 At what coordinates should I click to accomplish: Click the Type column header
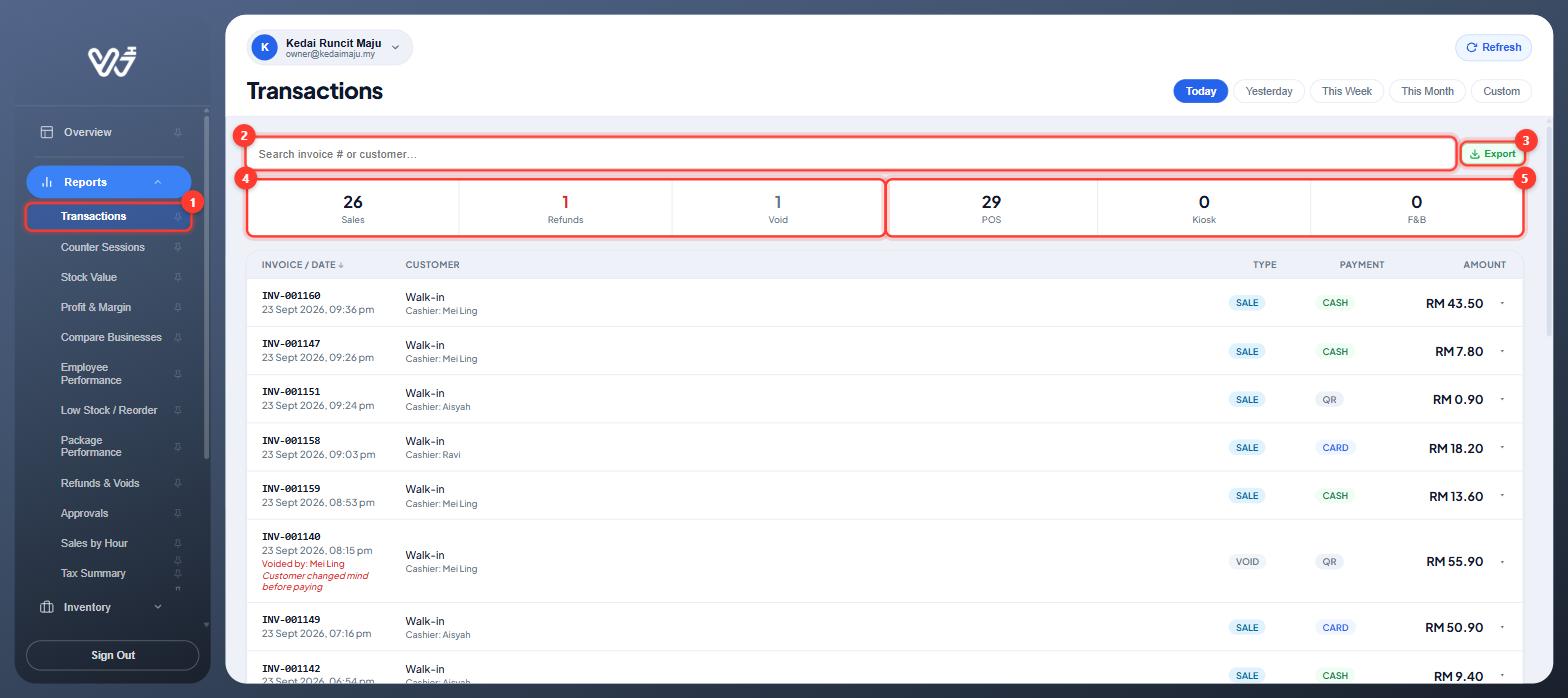coord(1264,265)
